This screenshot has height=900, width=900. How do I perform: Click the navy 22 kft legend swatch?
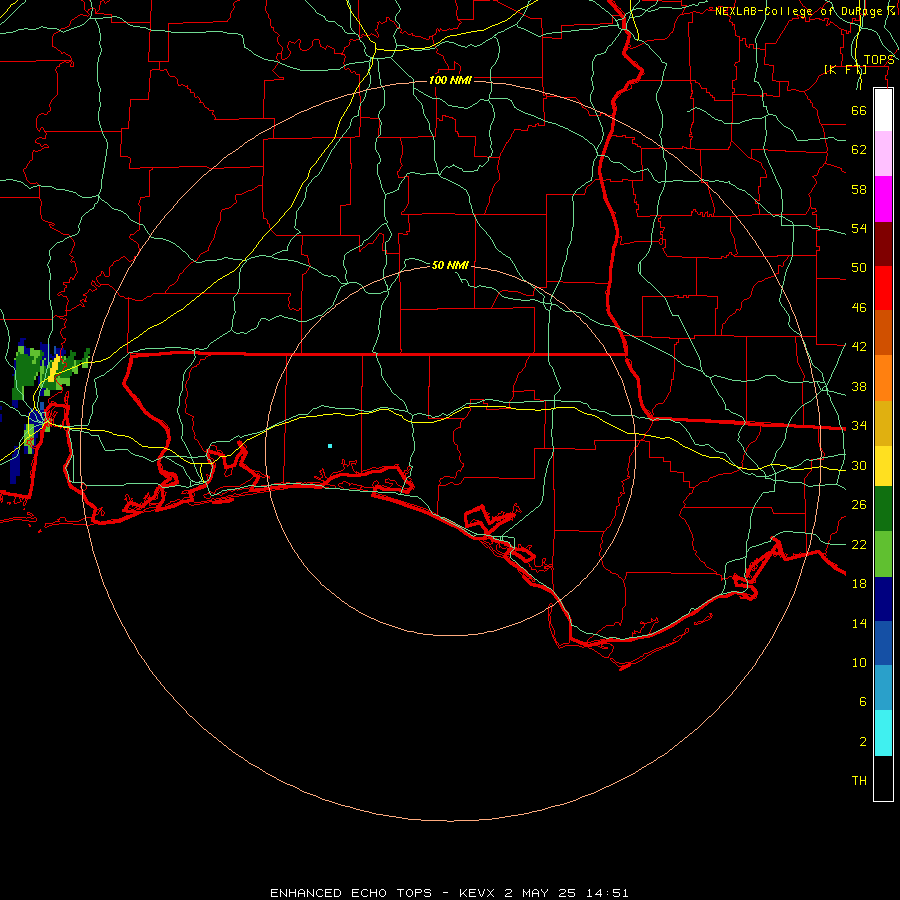(x=883, y=599)
